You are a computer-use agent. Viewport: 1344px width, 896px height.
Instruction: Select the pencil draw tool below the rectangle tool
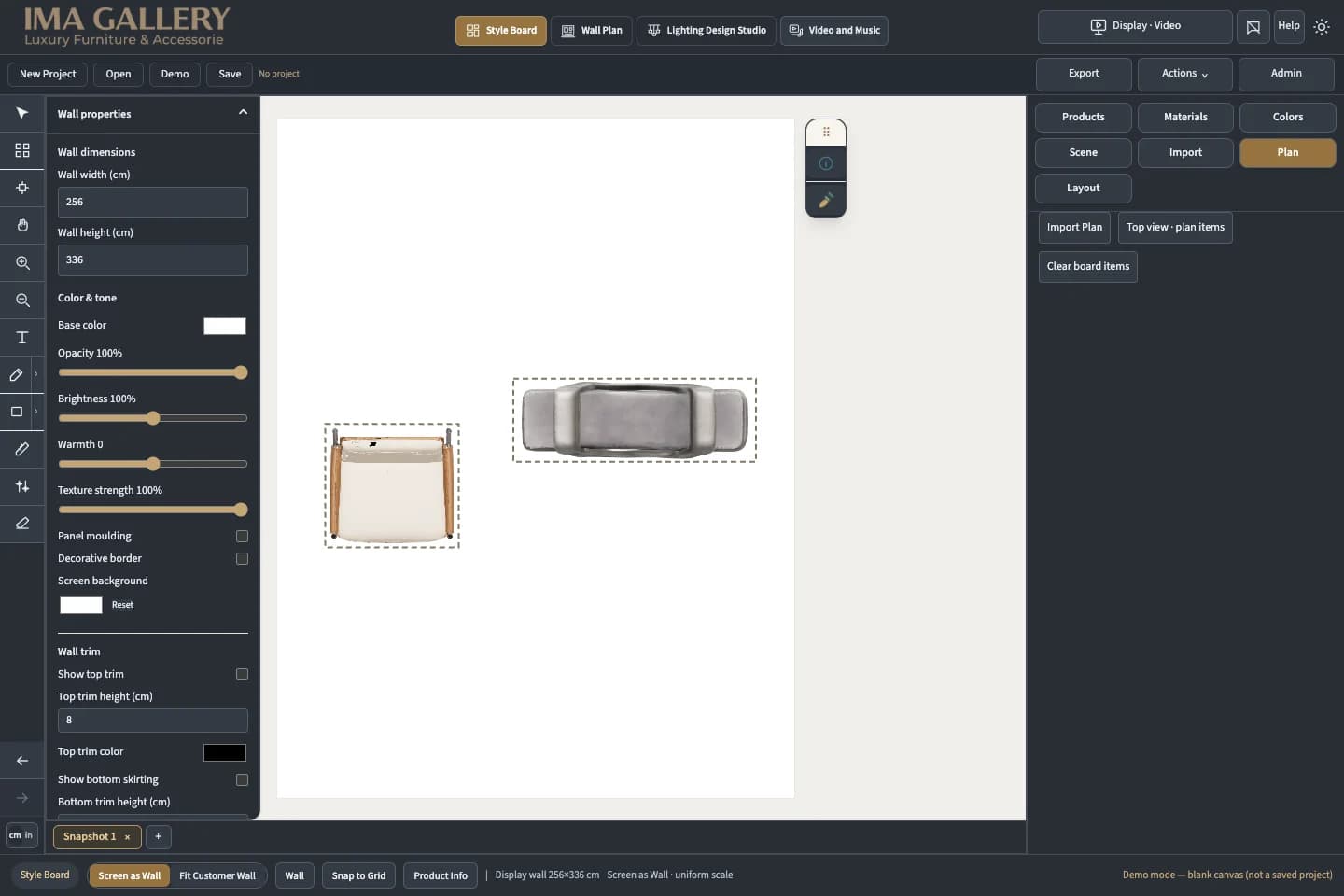coord(22,449)
